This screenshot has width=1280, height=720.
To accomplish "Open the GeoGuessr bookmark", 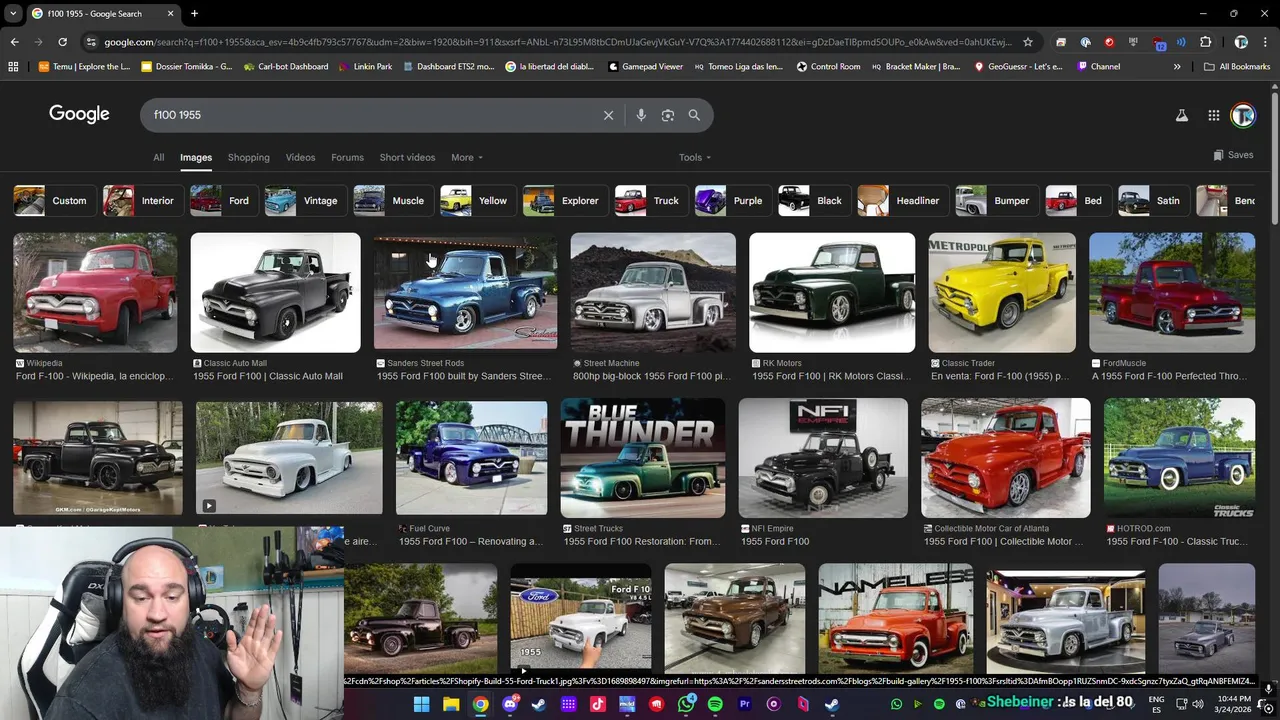I will pyautogui.click(x=1018, y=67).
